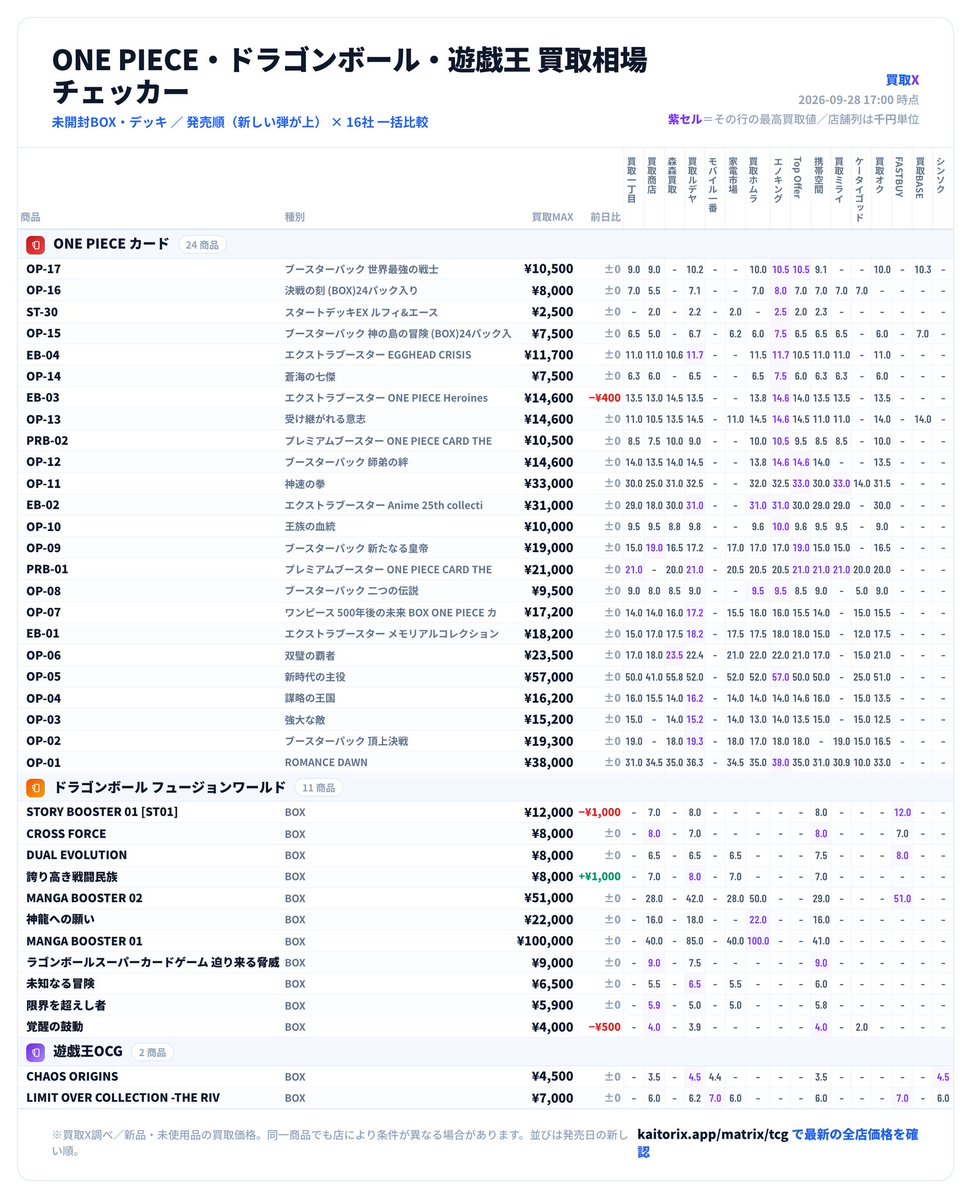The image size is (971, 1199).
Task: Select the 買取一丁目 store column header
Action: [x=632, y=180]
